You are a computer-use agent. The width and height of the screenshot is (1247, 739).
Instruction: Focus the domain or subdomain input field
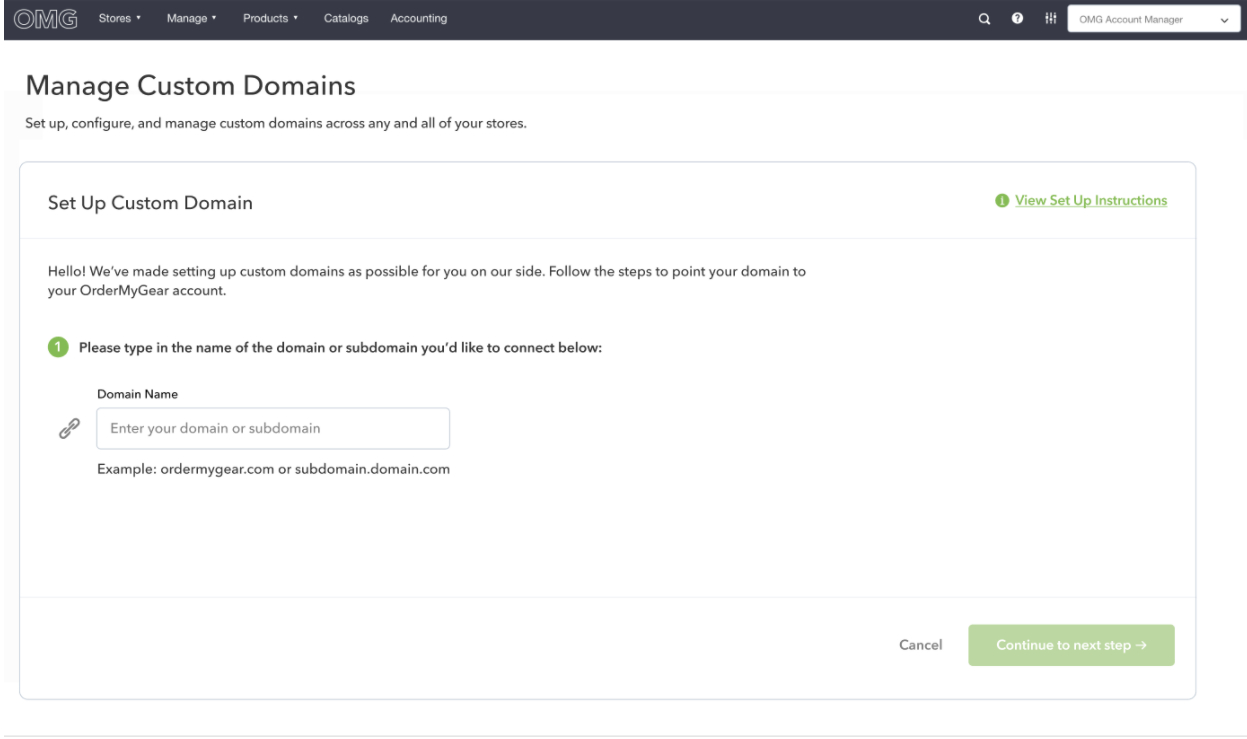(273, 428)
